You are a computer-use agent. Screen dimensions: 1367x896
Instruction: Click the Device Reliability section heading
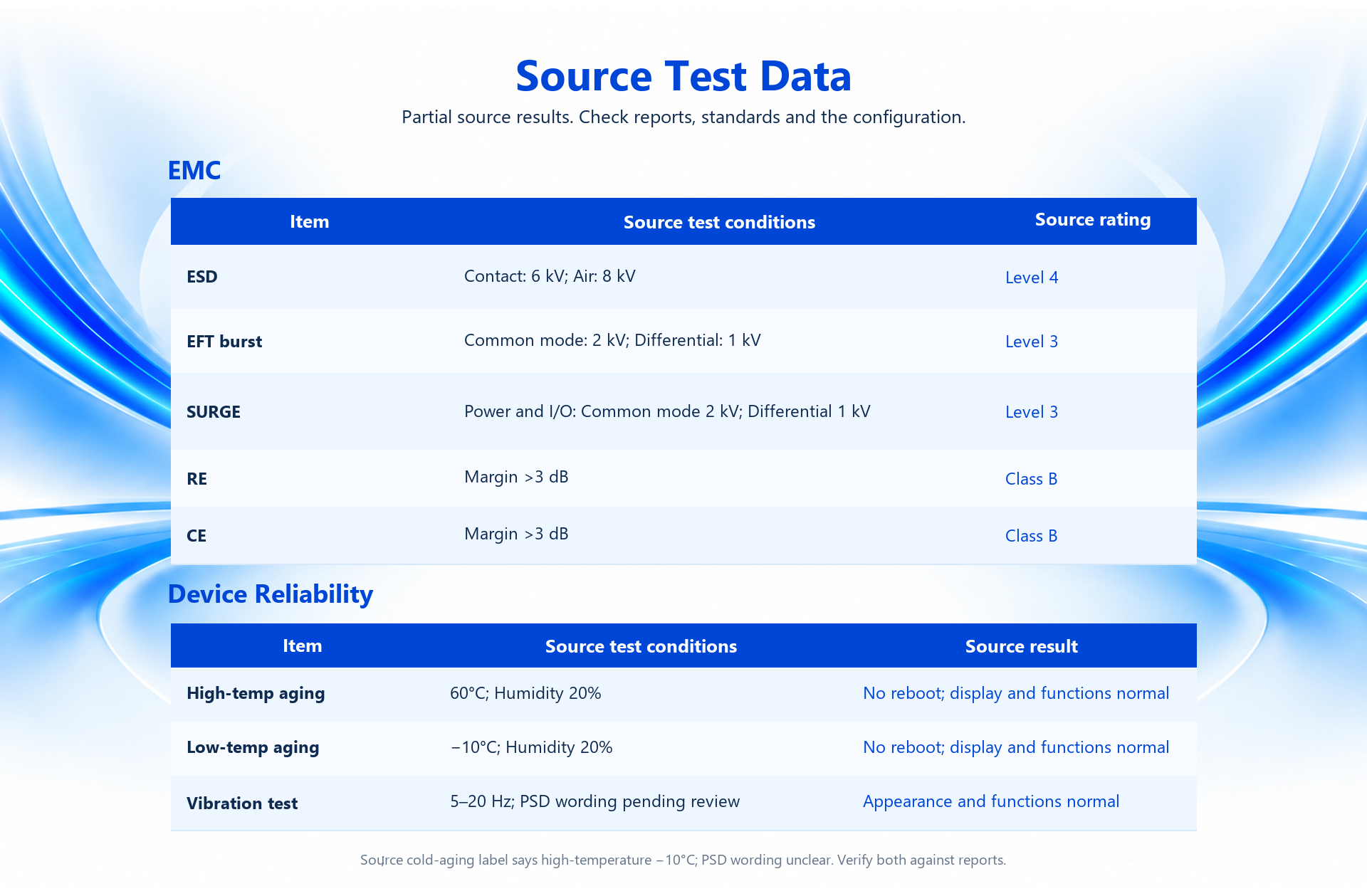(271, 594)
